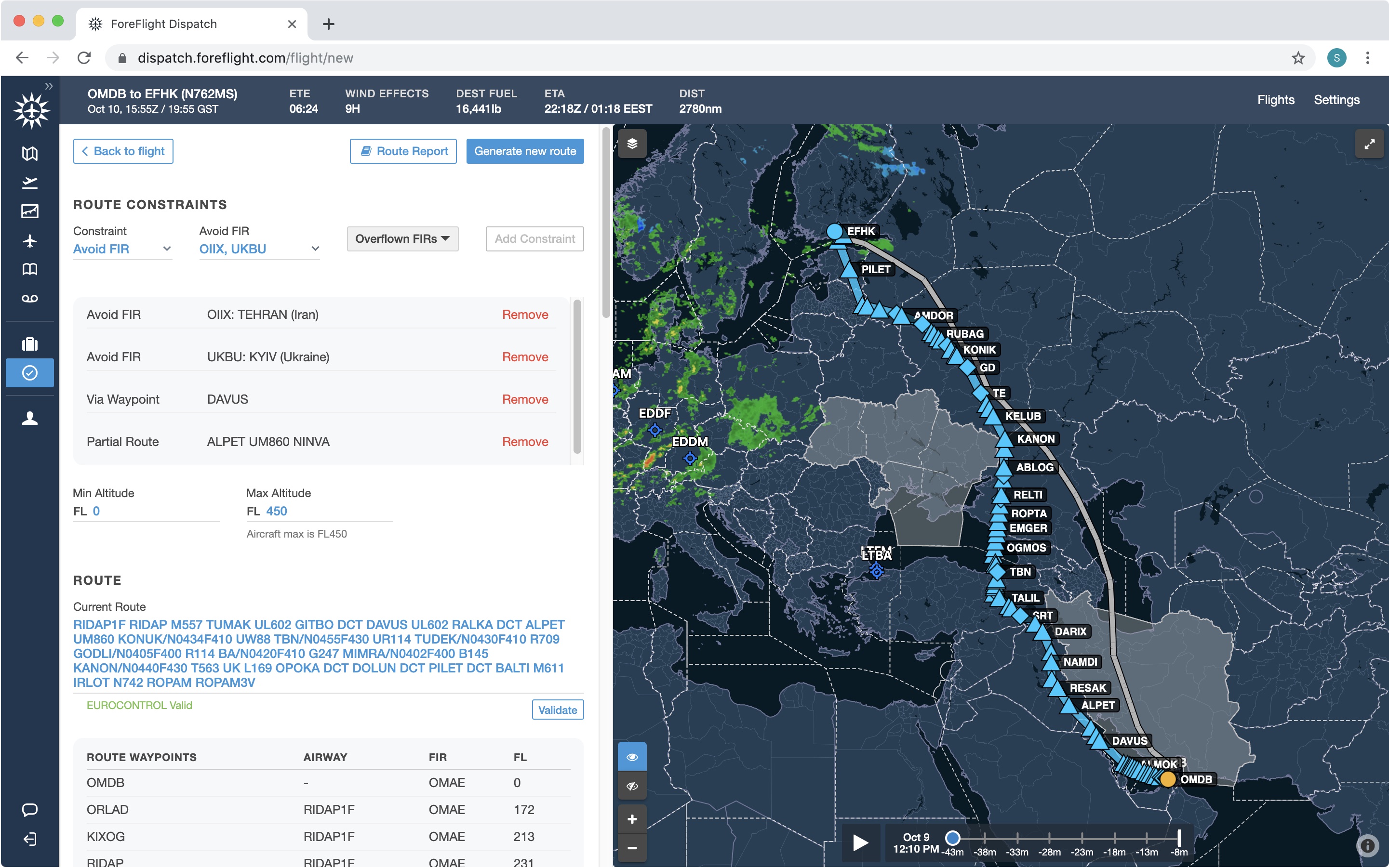Click the timeline slider handle
The image size is (1389, 868).
click(952, 838)
